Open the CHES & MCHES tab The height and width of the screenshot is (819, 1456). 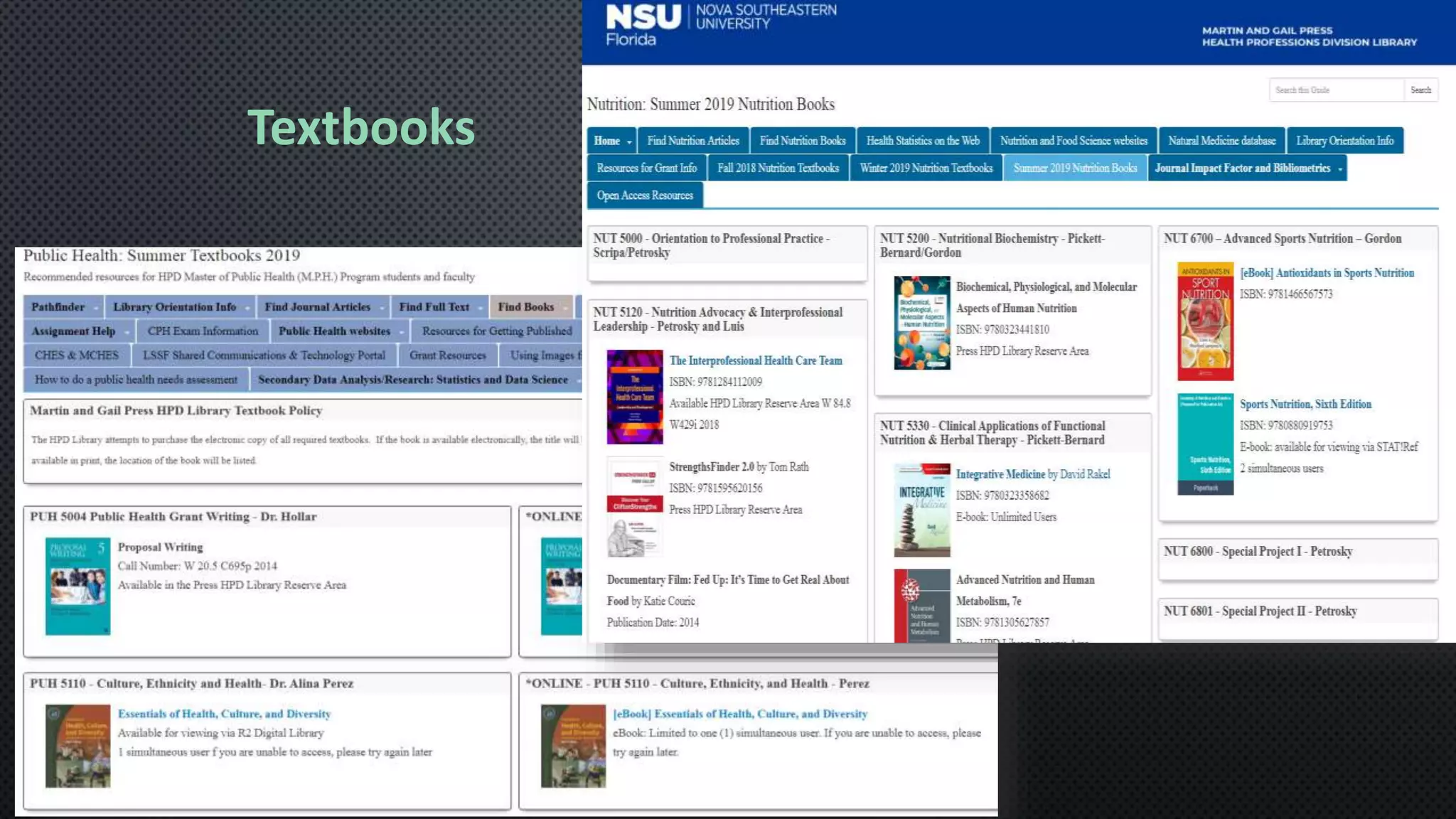coord(76,355)
